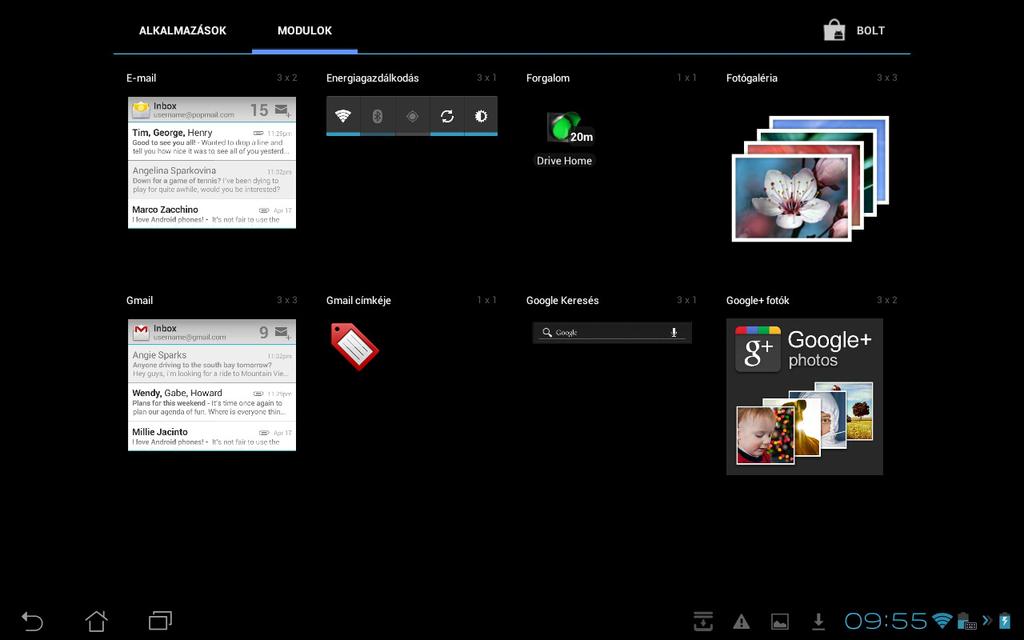The width and height of the screenshot is (1024, 640).
Task: Click the E-mail widget title
Action: [x=141, y=78]
